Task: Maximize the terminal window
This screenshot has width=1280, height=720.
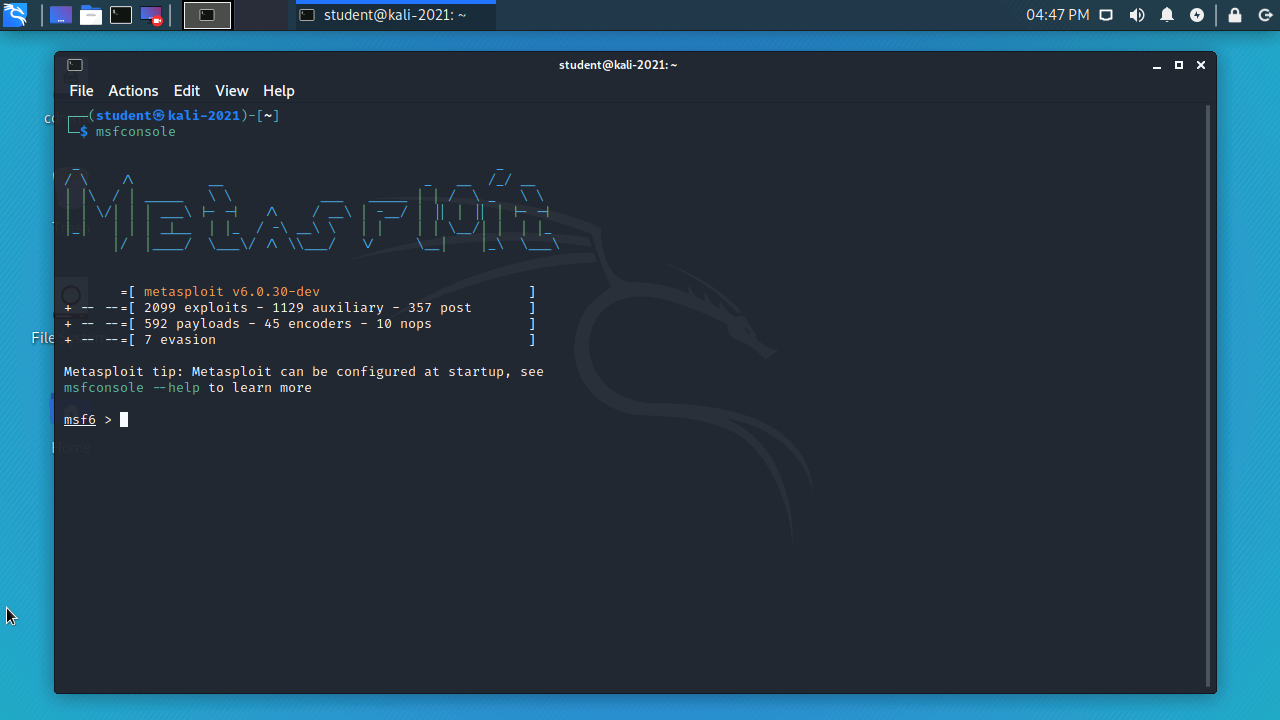Action: (x=1179, y=65)
